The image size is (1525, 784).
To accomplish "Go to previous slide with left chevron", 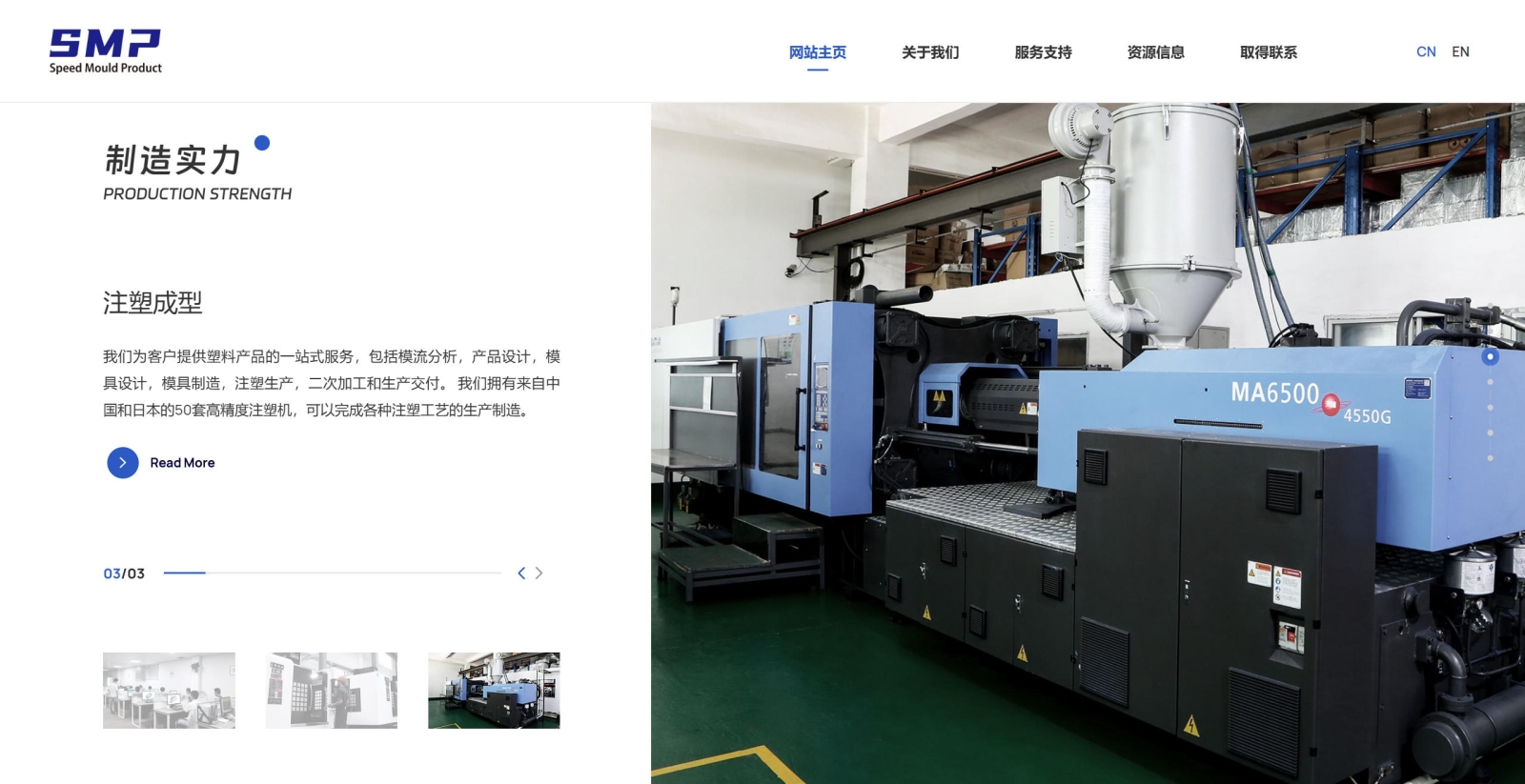I will click(521, 573).
